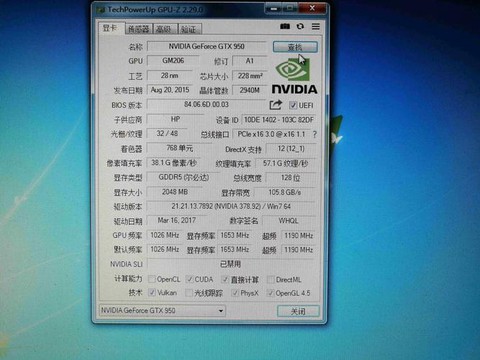Click the subvendor field showing HP
The height and width of the screenshot is (360, 480).
pyautogui.click(x=175, y=119)
